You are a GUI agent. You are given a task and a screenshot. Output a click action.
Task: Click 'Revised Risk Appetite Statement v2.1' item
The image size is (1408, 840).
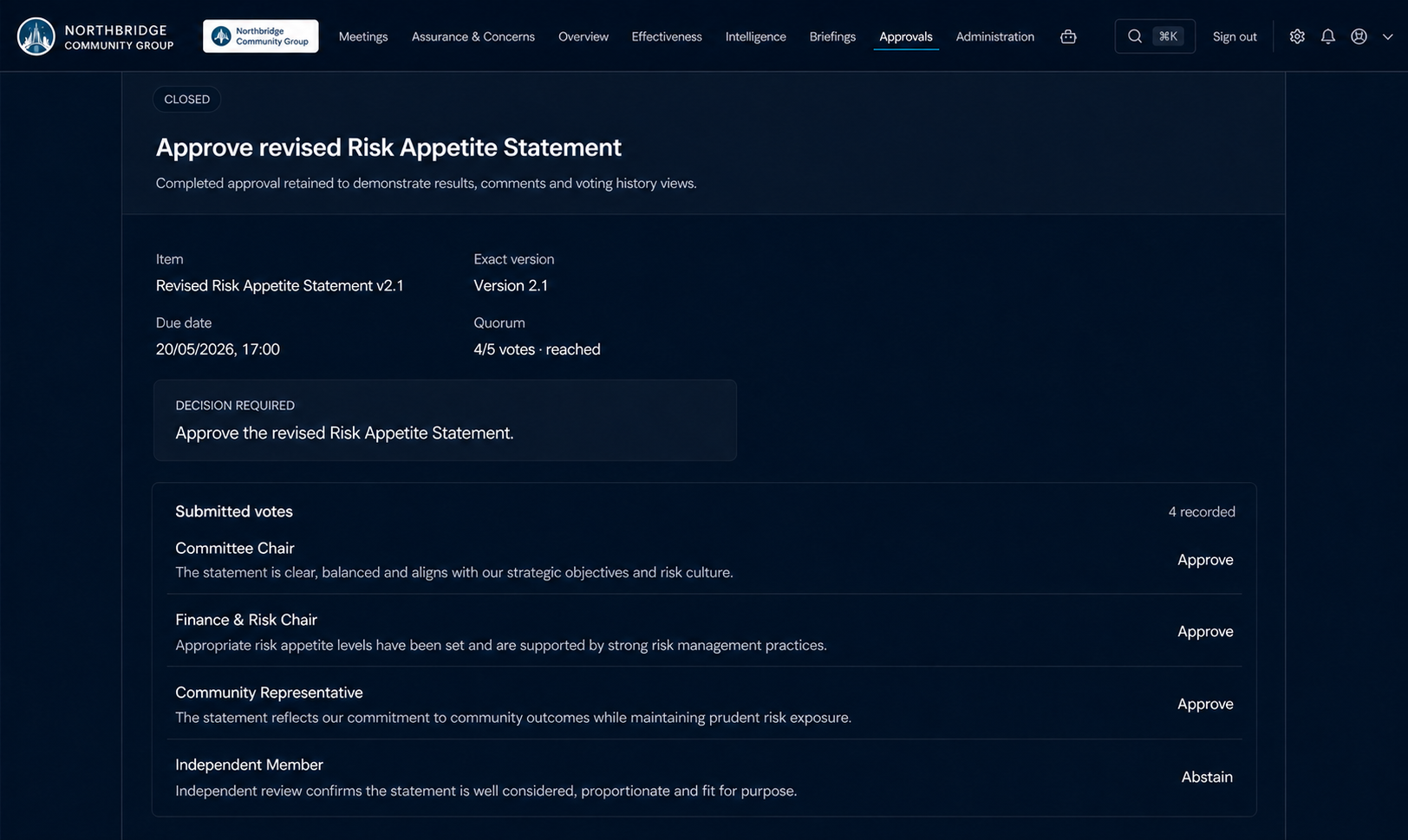click(279, 285)
